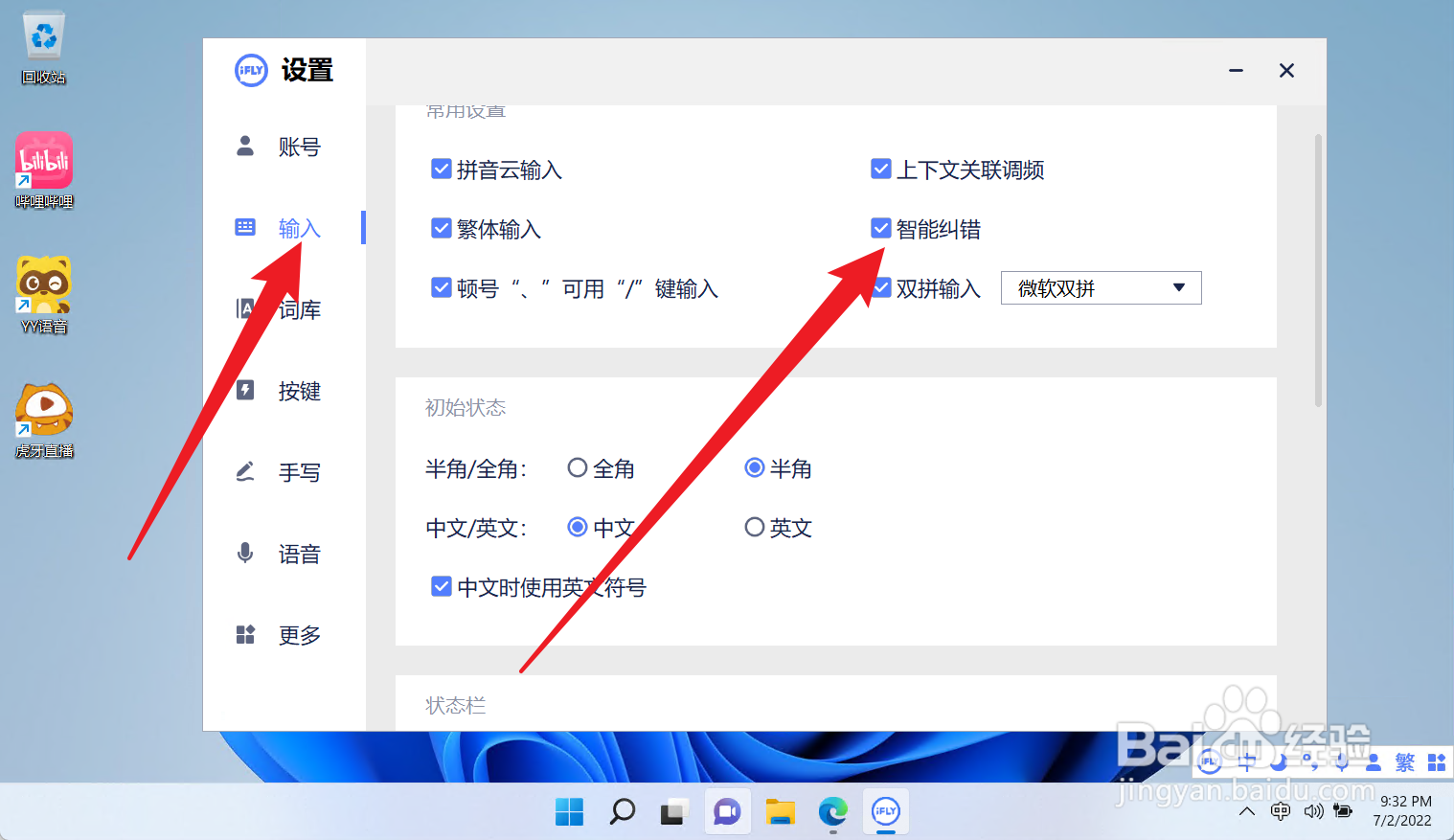The height and width of the screenshot is (840, 1454).
Task: Open the 微软双拼 double pinyin dropdown
Action: tap(1101, 287)
